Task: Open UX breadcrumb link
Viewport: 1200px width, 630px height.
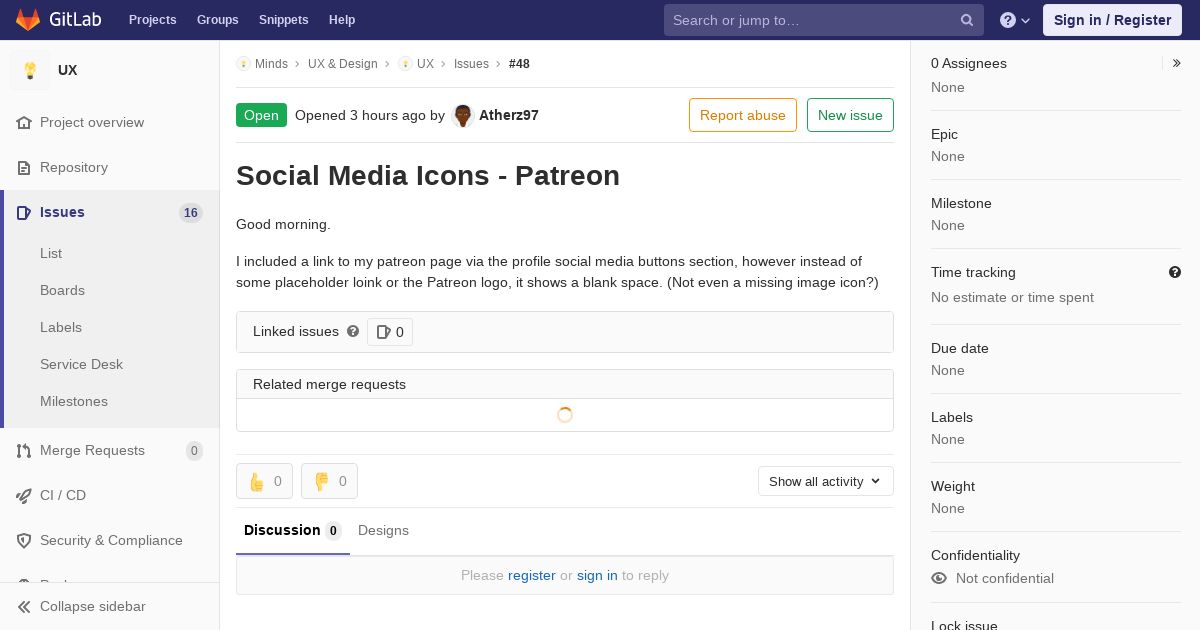Action: [x=425, y=64]
